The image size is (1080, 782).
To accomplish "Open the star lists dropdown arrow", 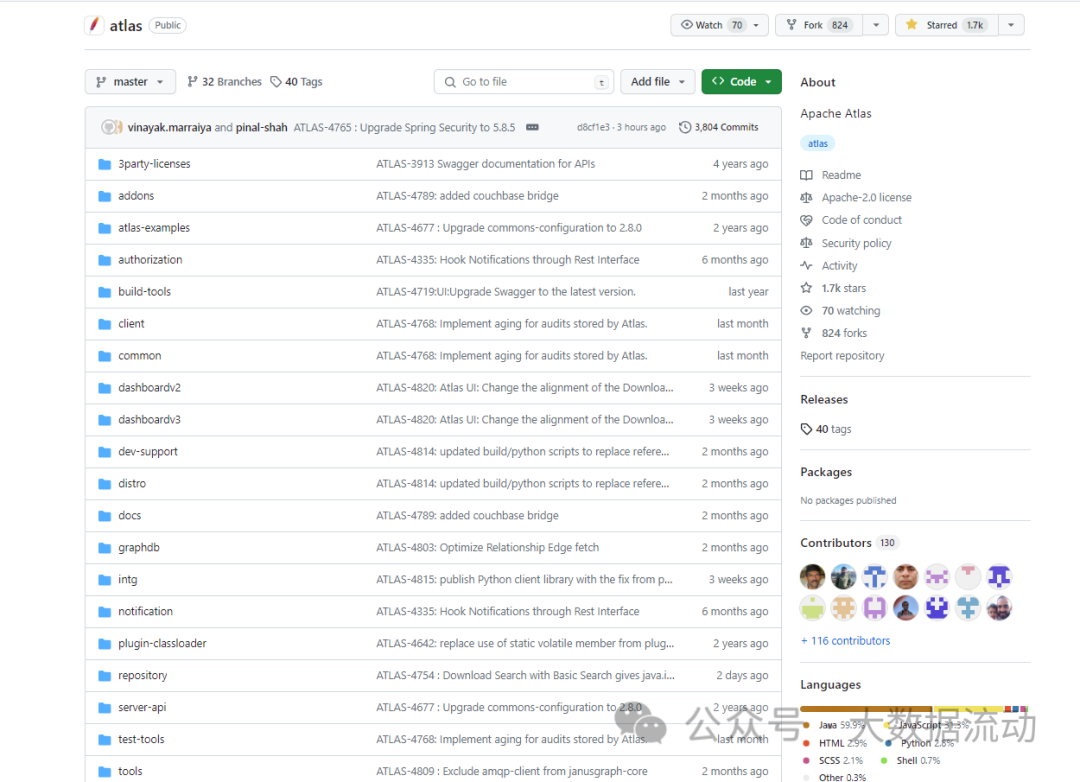I will coord(1011,25).
